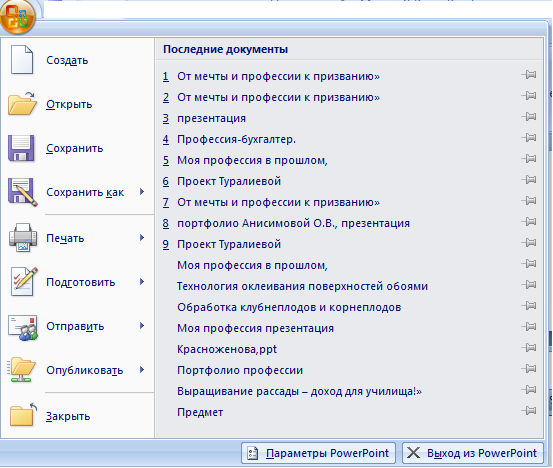Open Красноженова,ppt document
Screen dimensions: 553x468
pyautogui.click(x=227, y=349)
